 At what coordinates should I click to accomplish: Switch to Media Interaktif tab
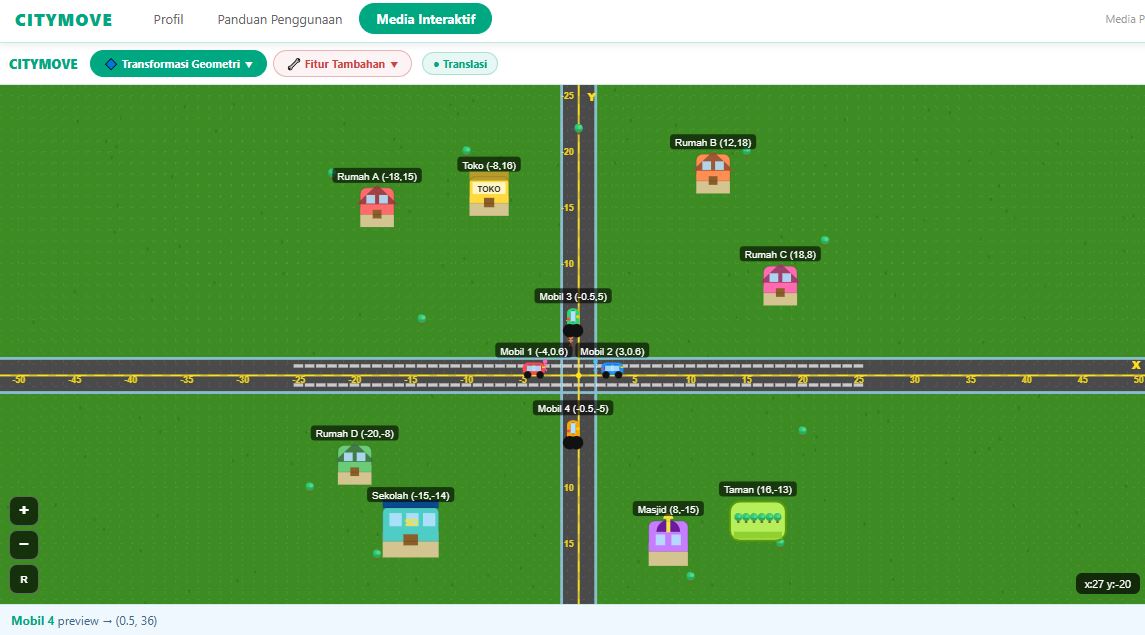426,19
